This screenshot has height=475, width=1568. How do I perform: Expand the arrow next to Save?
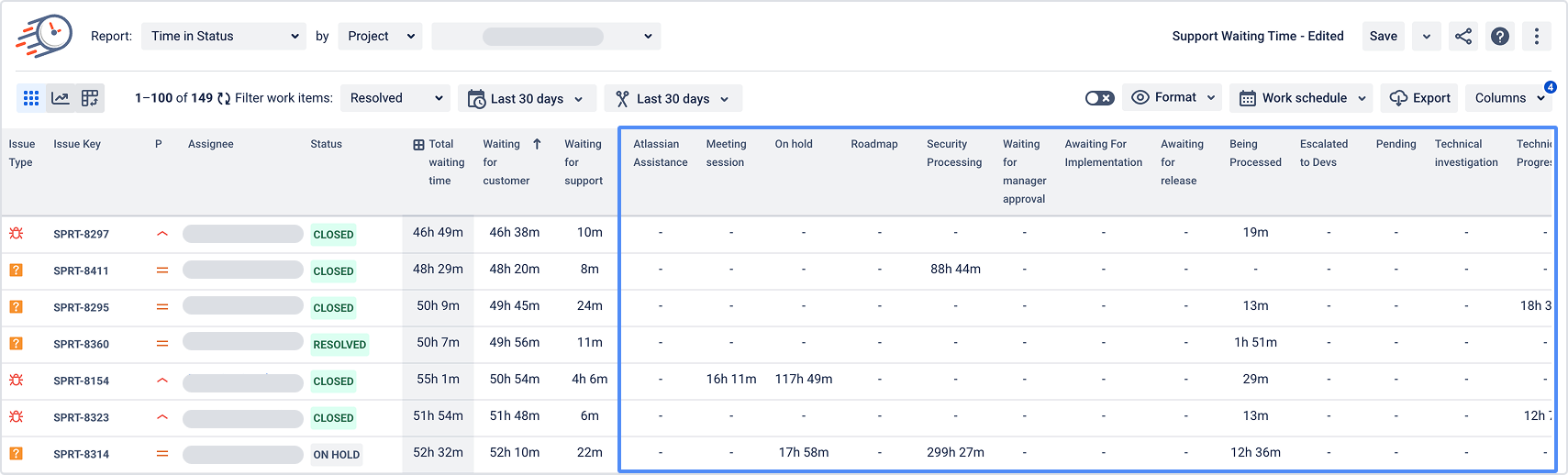[1427, 36]
